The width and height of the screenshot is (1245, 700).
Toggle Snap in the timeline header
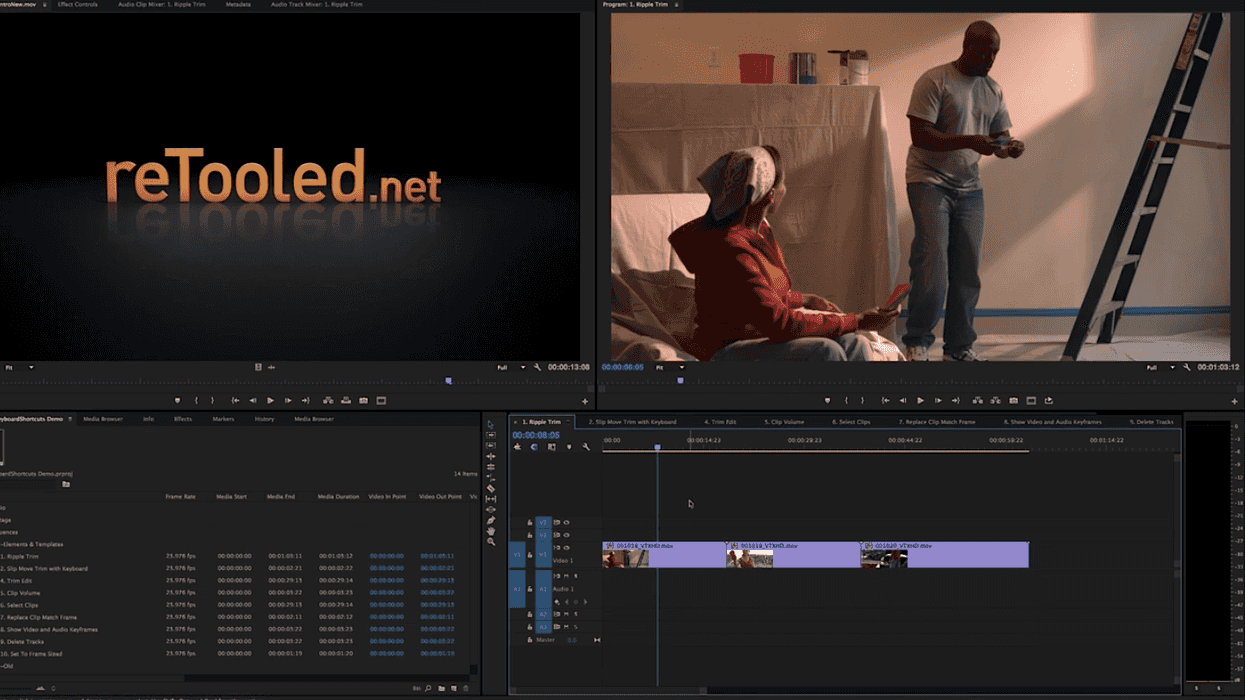(x=534, y=447)
